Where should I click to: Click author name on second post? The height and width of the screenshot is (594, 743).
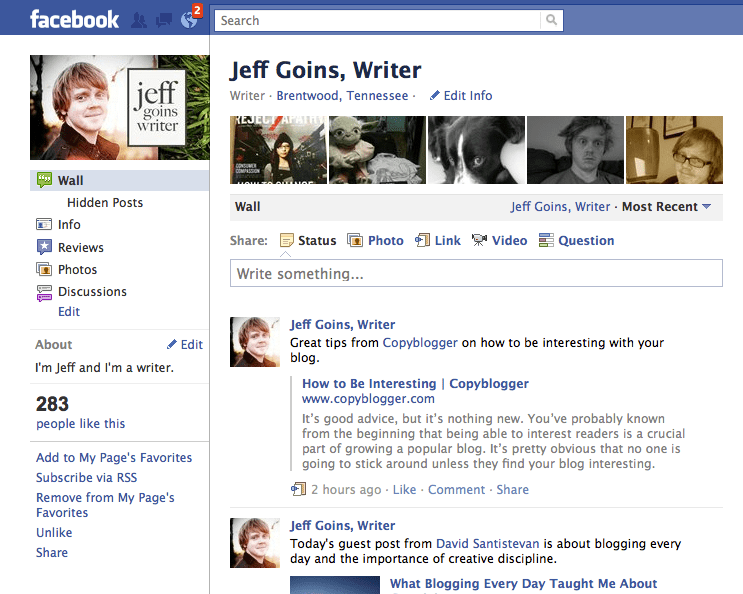click(342, 525)
